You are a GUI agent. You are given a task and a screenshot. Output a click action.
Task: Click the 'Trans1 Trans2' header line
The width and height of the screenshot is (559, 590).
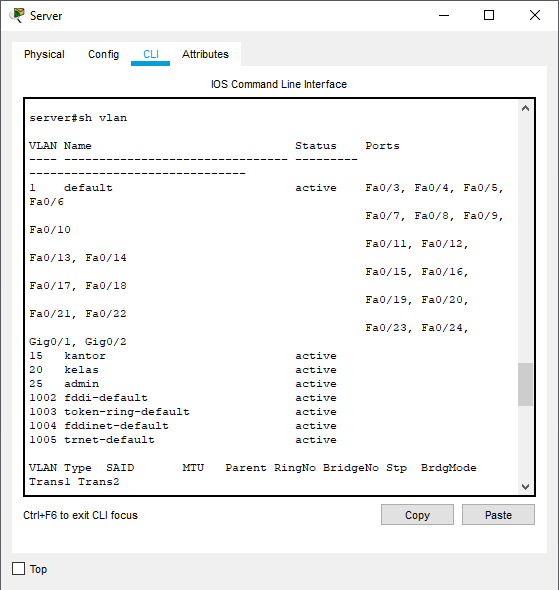point(74,482)
